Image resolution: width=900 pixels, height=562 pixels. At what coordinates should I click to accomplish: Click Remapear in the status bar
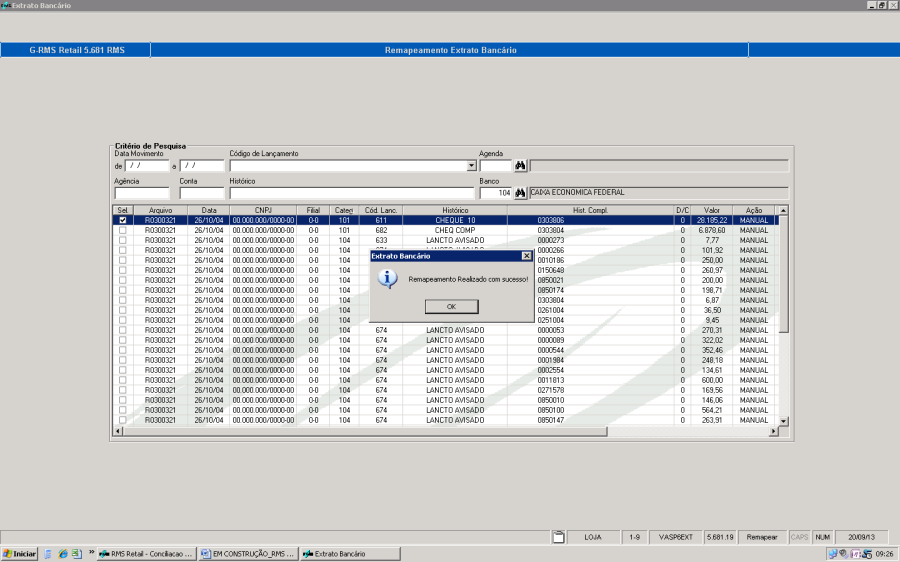click(762, 537)
